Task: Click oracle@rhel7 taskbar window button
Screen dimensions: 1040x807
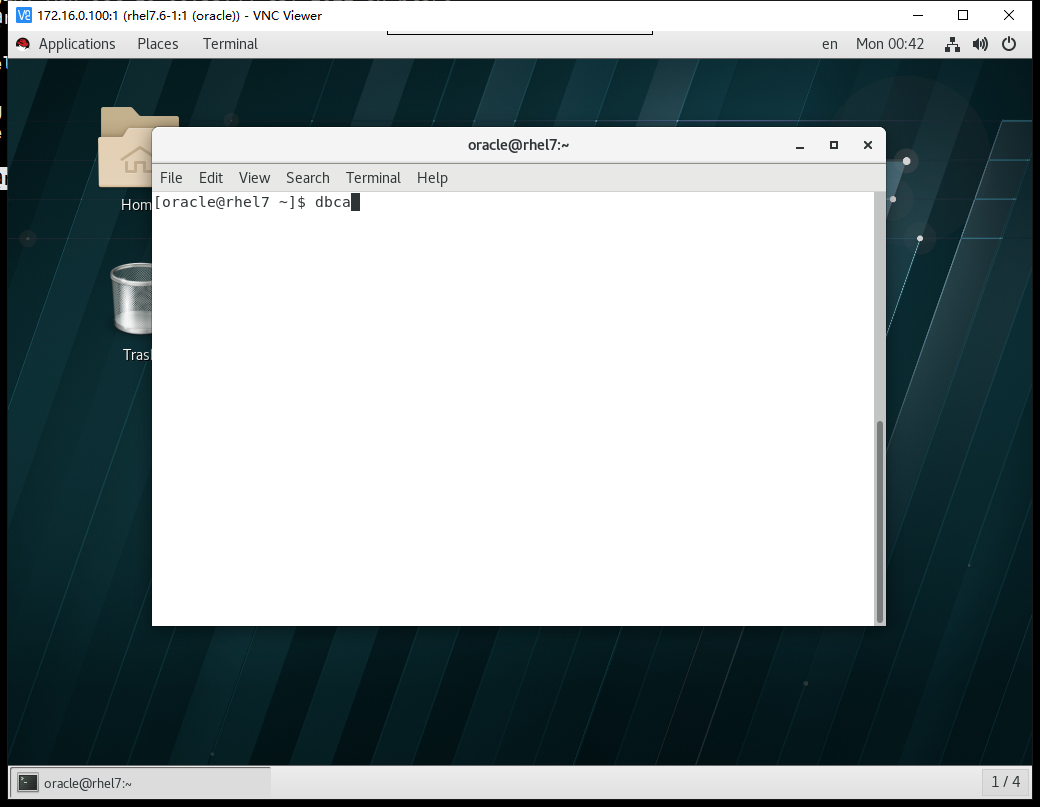Action: [x=140, y=783]
